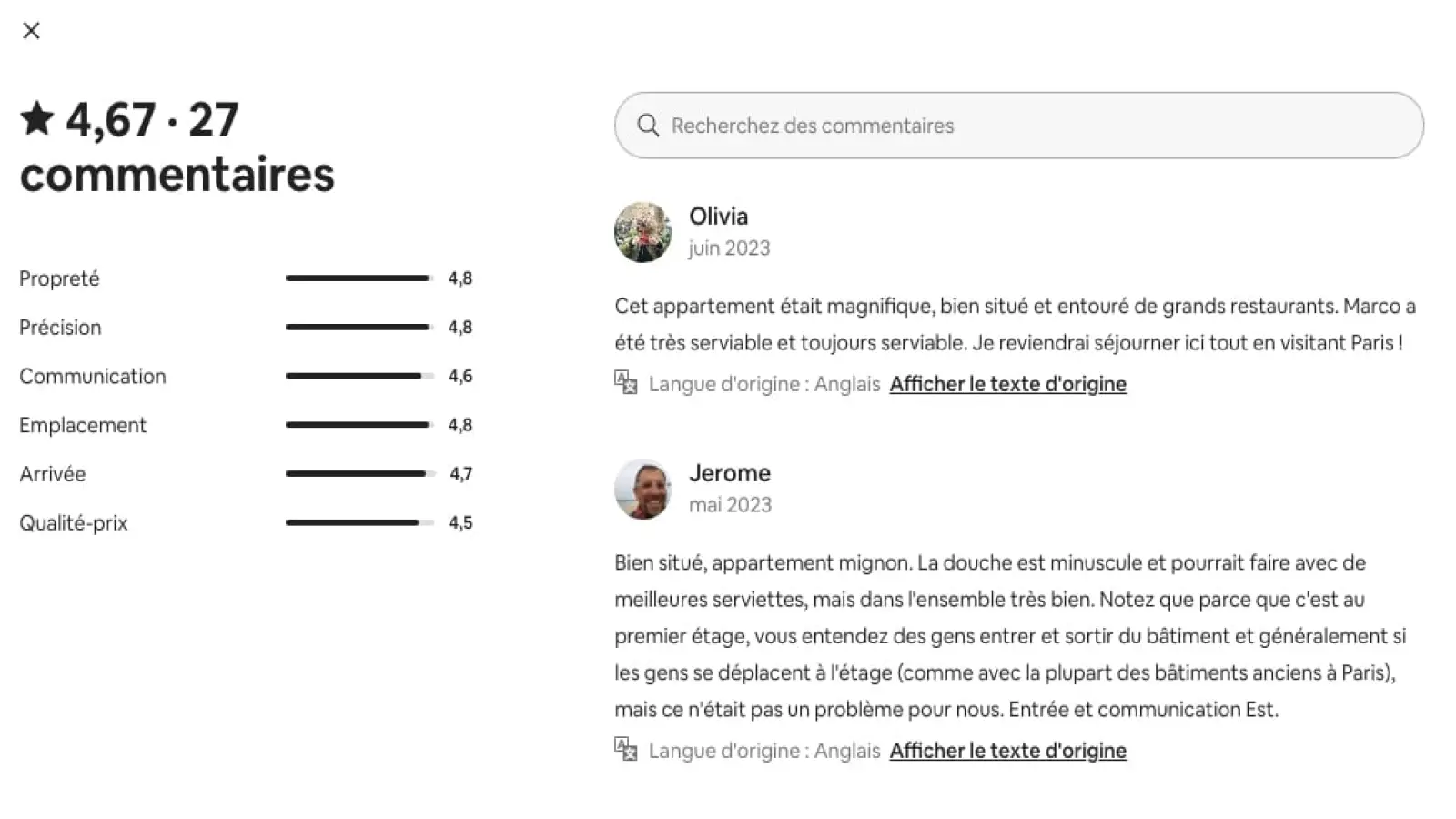Click the Précision rating bar

359,327
